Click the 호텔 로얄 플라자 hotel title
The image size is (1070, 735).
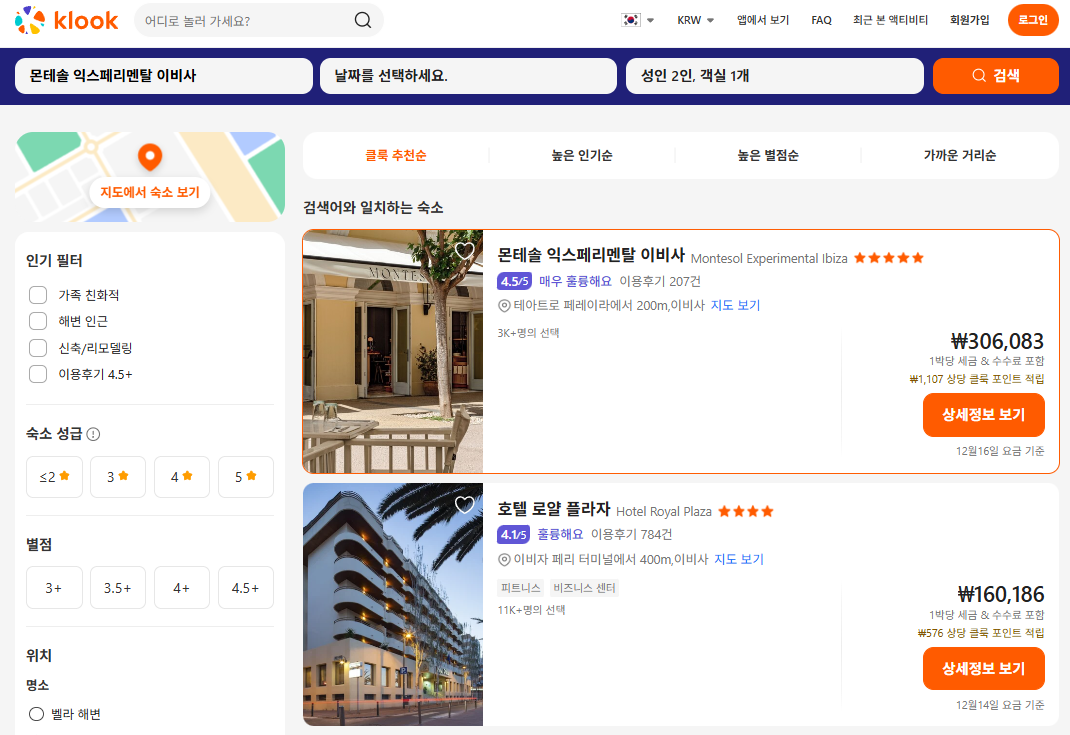pyautogui.click(x=553, y=509)
